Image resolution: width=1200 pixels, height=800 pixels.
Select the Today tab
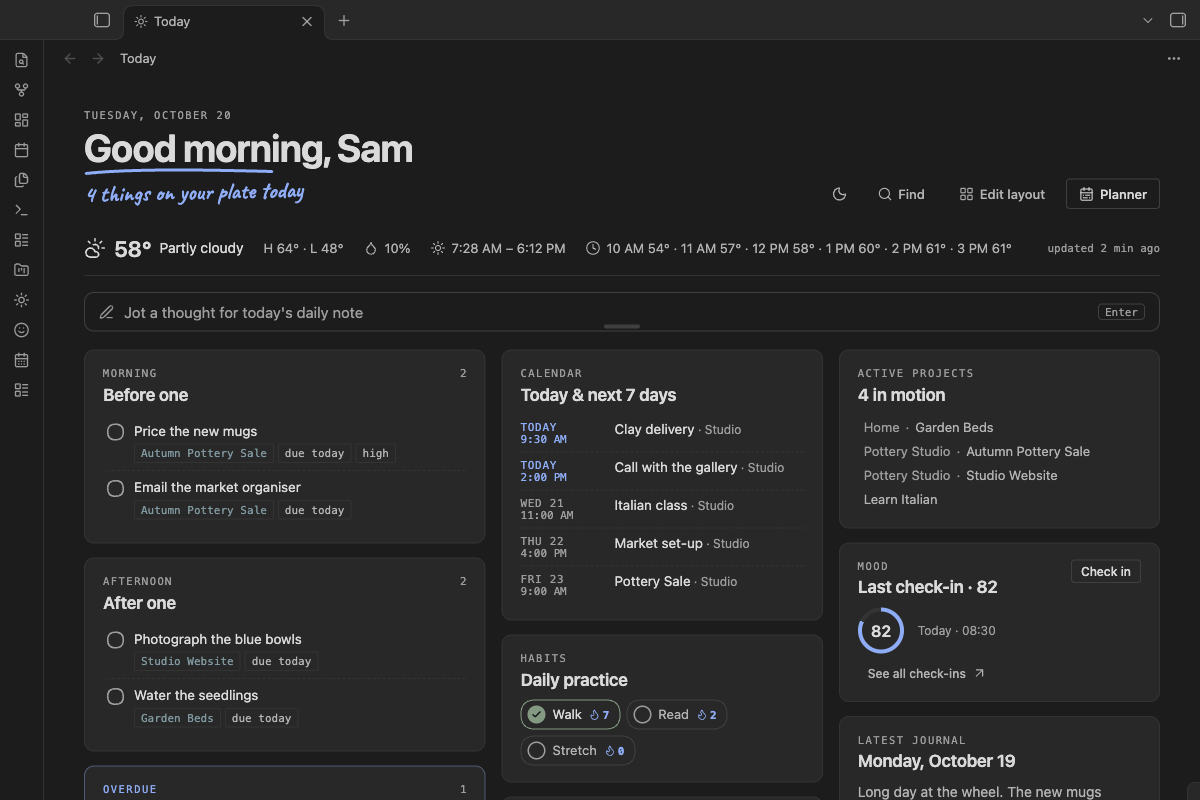(x=224, y=21)
